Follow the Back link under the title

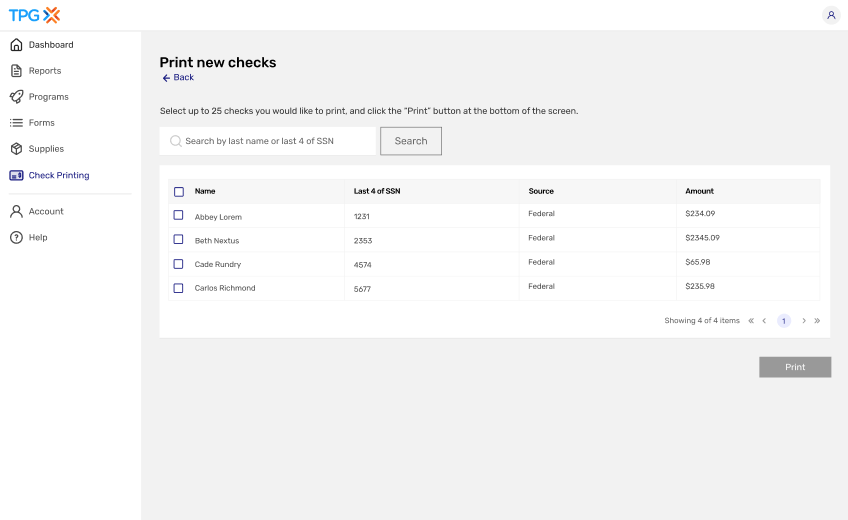[x=178, y=78]
